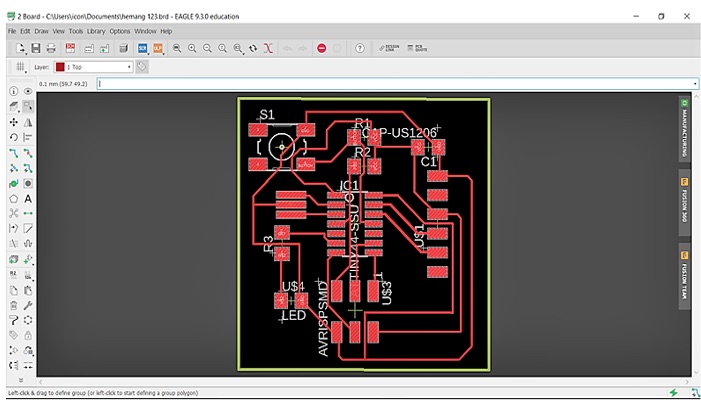Click the Zoom out magnifier
The image size is (701, 407).
pos(207,48)
